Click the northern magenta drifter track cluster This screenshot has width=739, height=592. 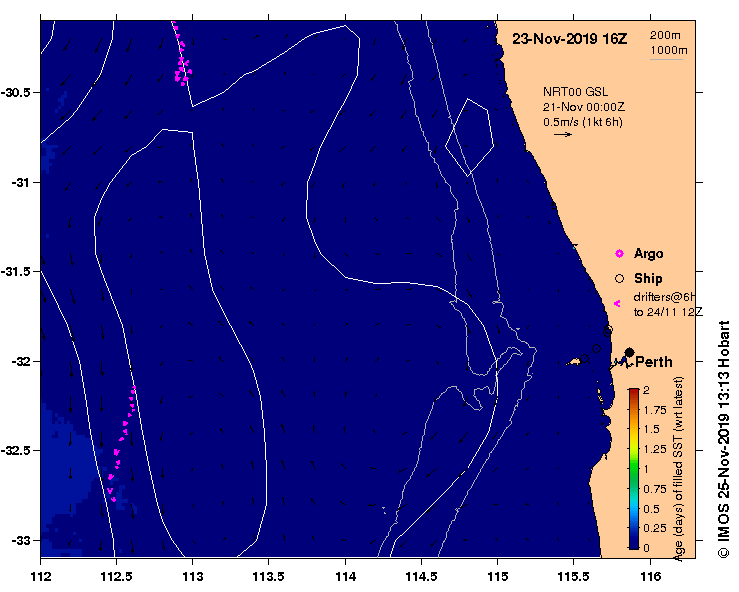pos(181,54)
